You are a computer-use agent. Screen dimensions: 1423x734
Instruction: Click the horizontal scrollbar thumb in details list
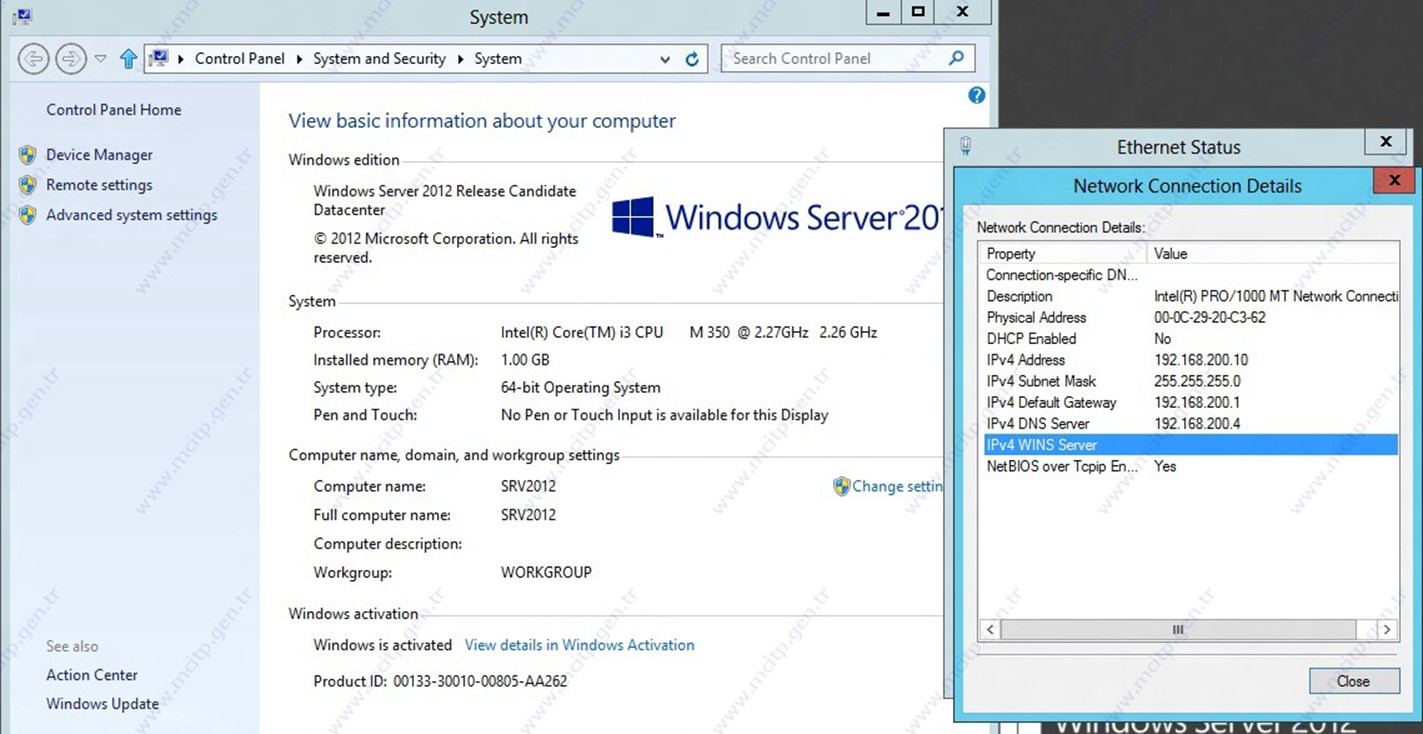point(1178,630)
